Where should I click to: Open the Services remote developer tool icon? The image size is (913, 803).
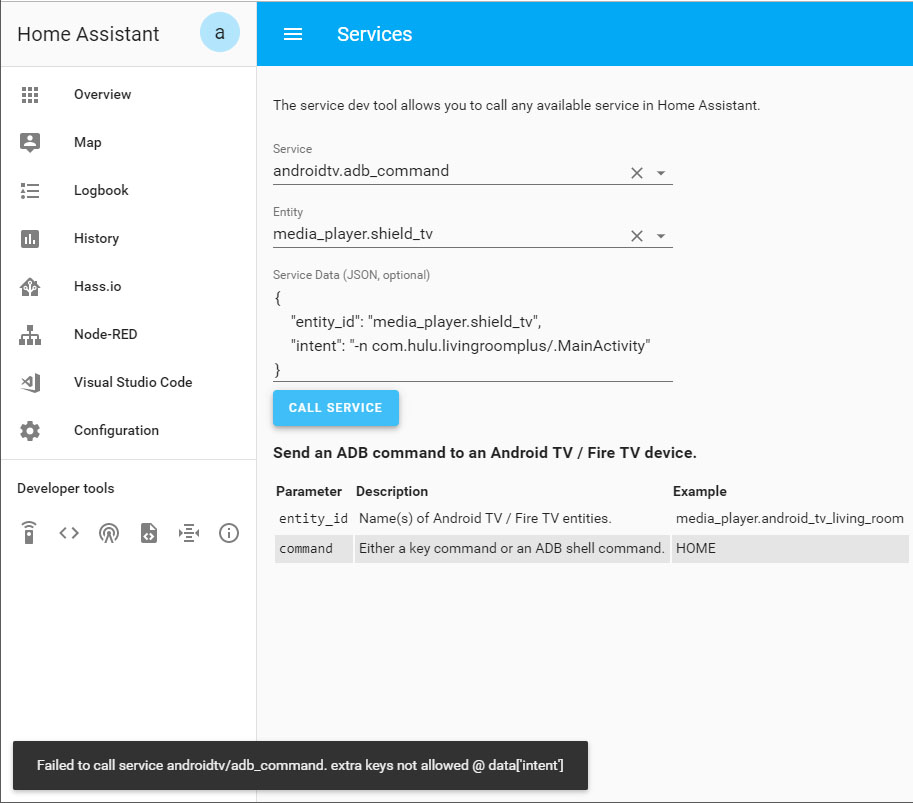(29, 533)
